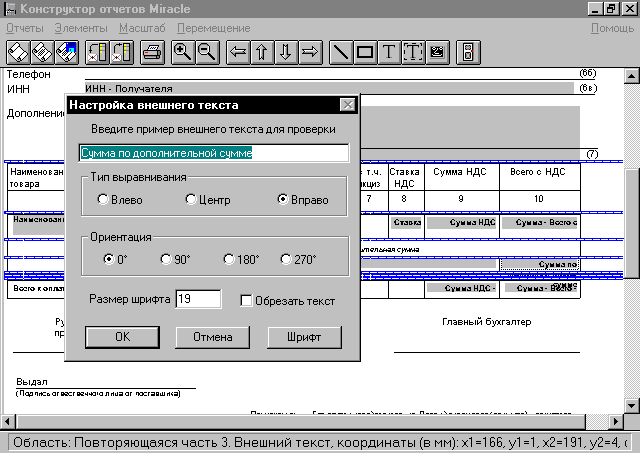Click the print report toolbar icon
The height and width of the screenshot is (454, 640).
point(152,52)
